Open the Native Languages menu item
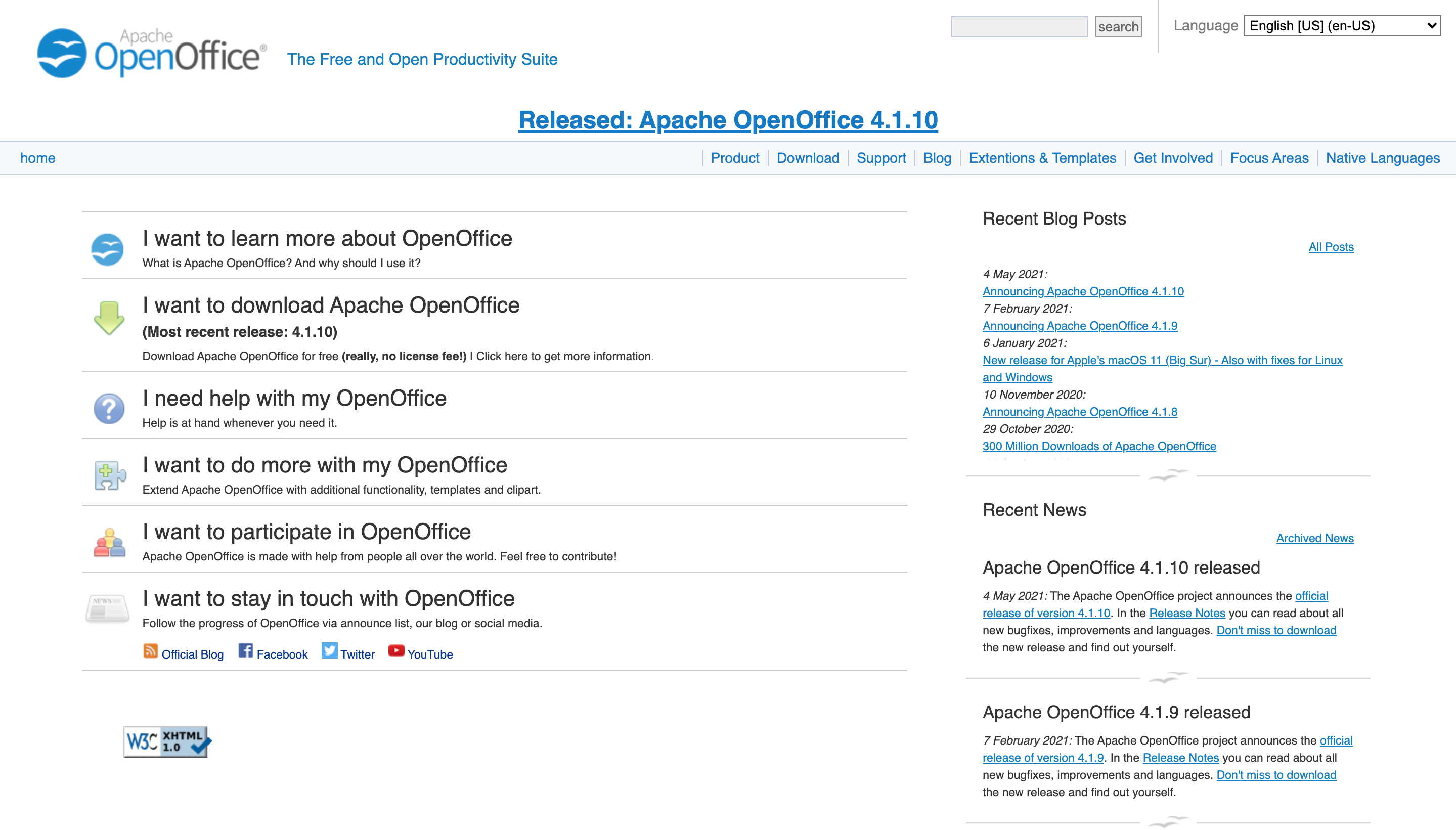The image size is (1456, 830). click(x=1383, y=158)
